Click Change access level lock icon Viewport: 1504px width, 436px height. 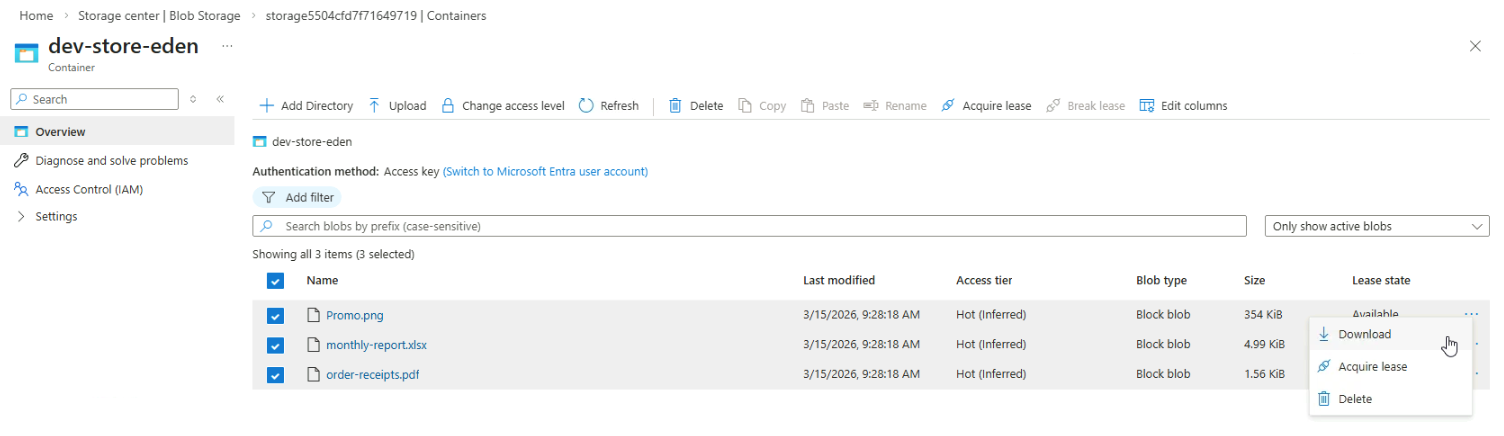448,106
